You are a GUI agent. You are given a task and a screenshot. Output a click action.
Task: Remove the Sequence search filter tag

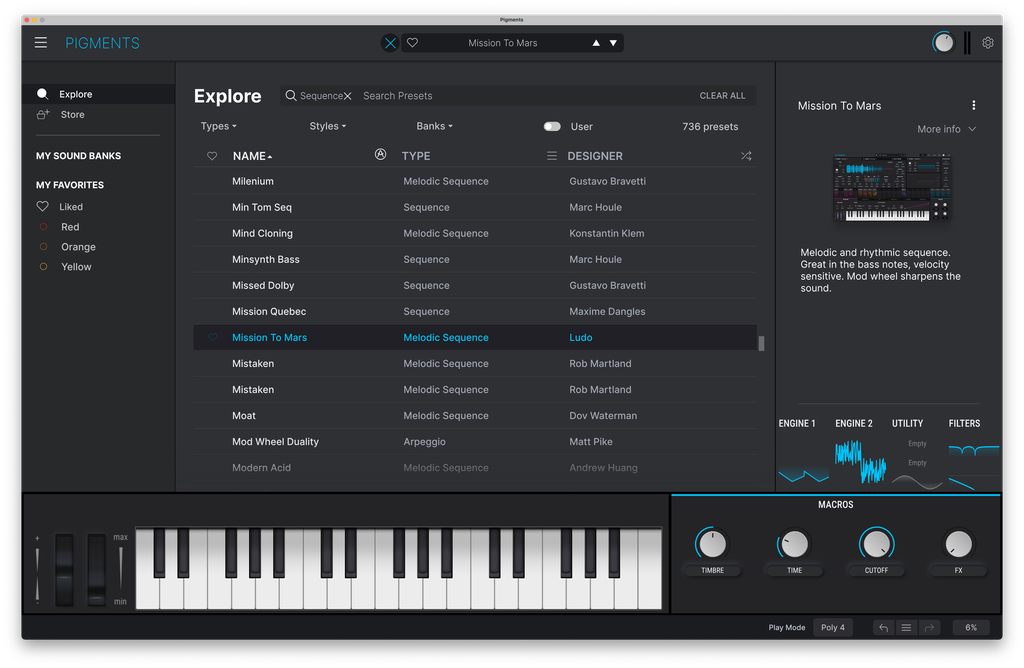click(x=347, y=96)
